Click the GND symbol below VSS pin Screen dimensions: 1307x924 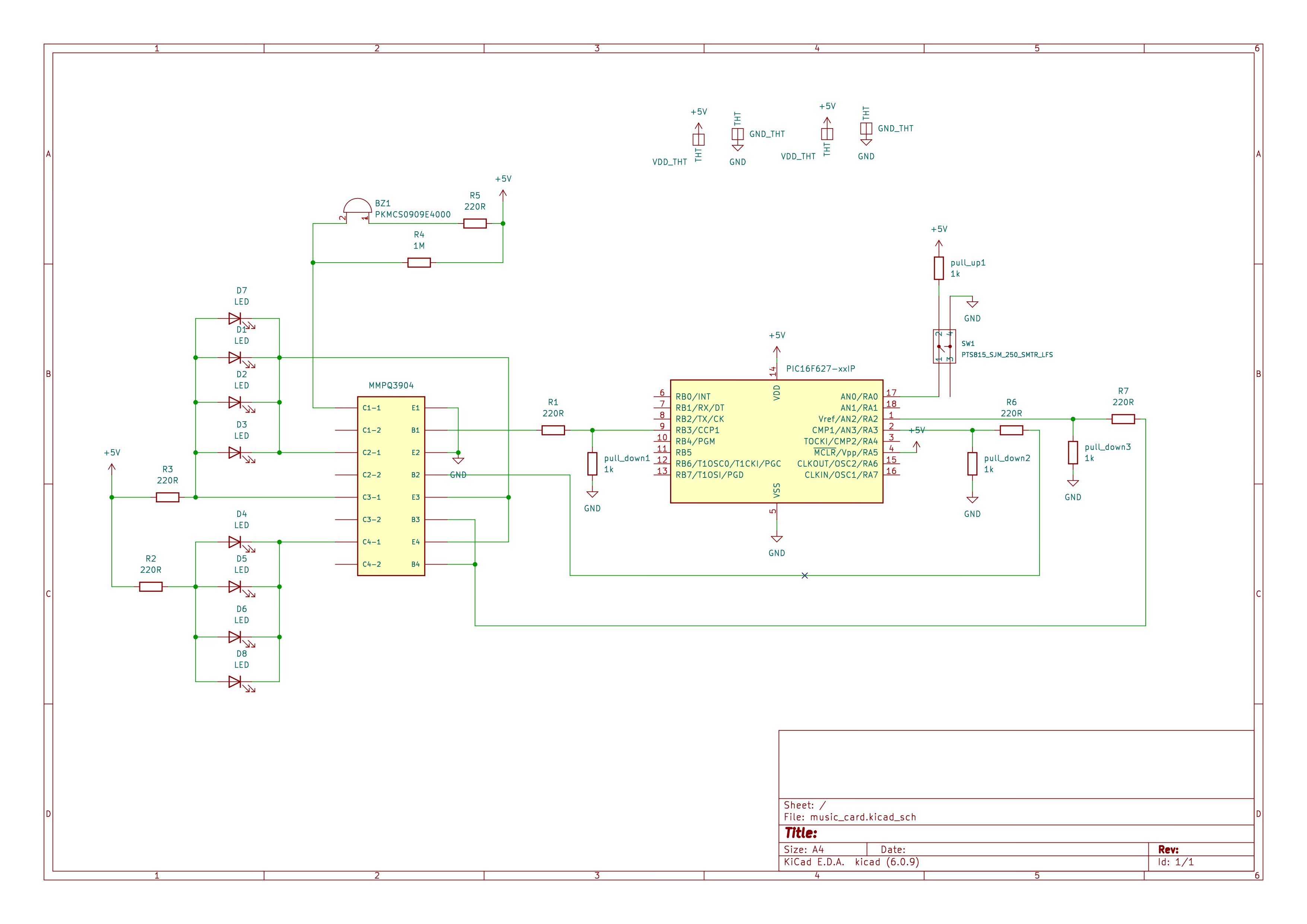tap(777, 539)
